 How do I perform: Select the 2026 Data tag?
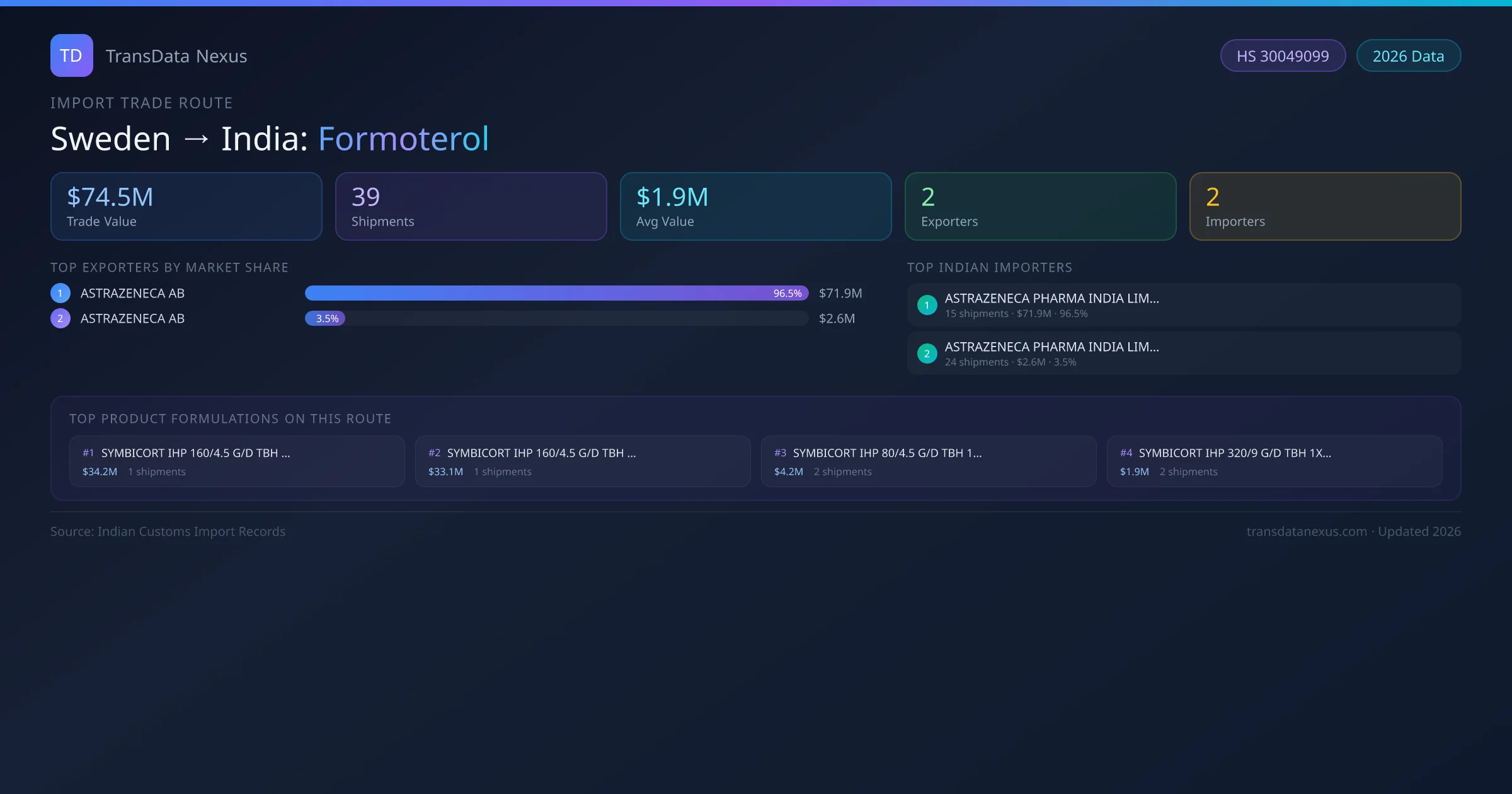coord(1408,56)
